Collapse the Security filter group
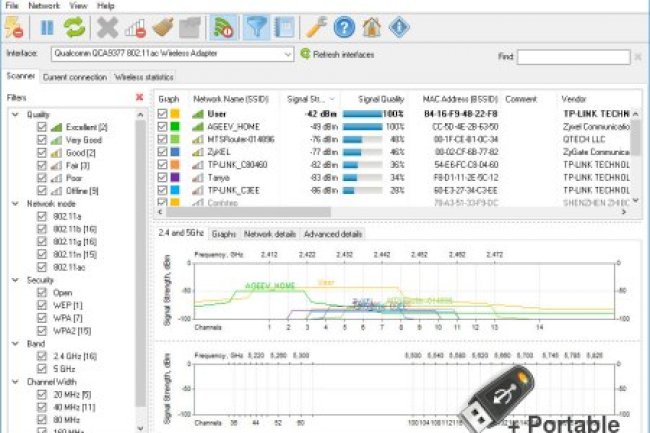The height and width of the screenshot is (433, 650). pos(15,280)
